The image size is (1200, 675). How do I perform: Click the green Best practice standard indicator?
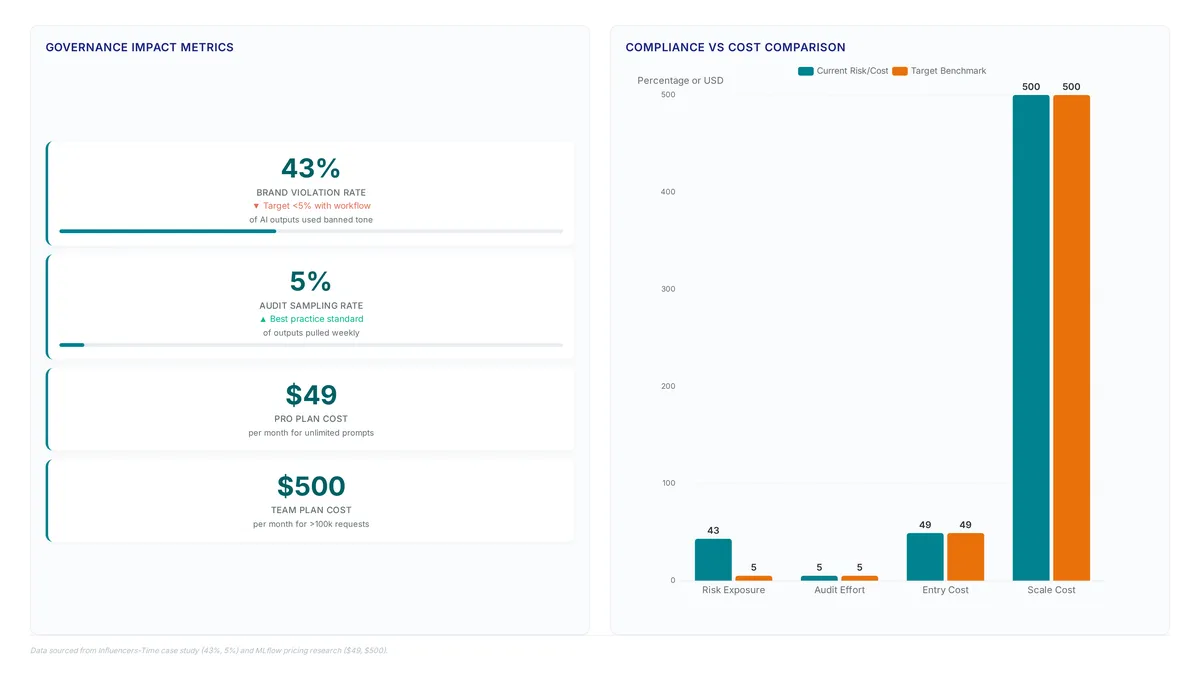[x=311, y=319]
